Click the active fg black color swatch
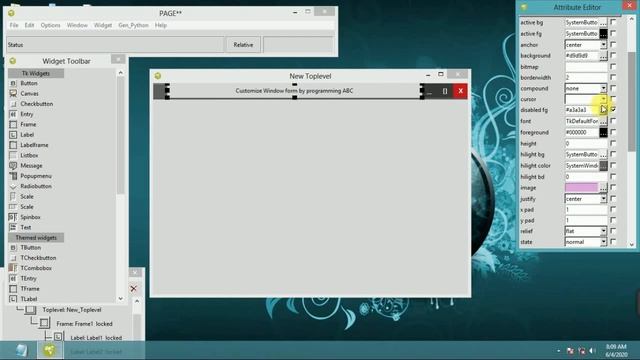The height and width of the screenshot is (360, 640). tap(603, 33)
